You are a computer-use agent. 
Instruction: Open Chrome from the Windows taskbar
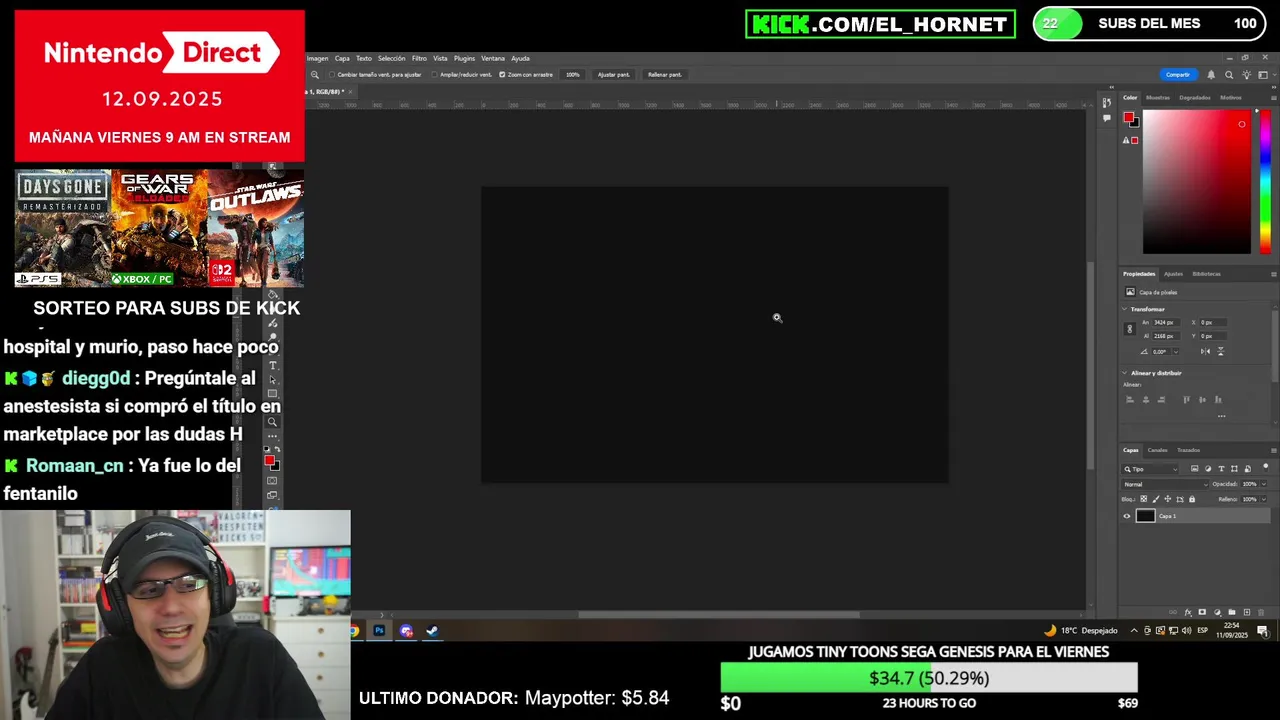[354, 631]
